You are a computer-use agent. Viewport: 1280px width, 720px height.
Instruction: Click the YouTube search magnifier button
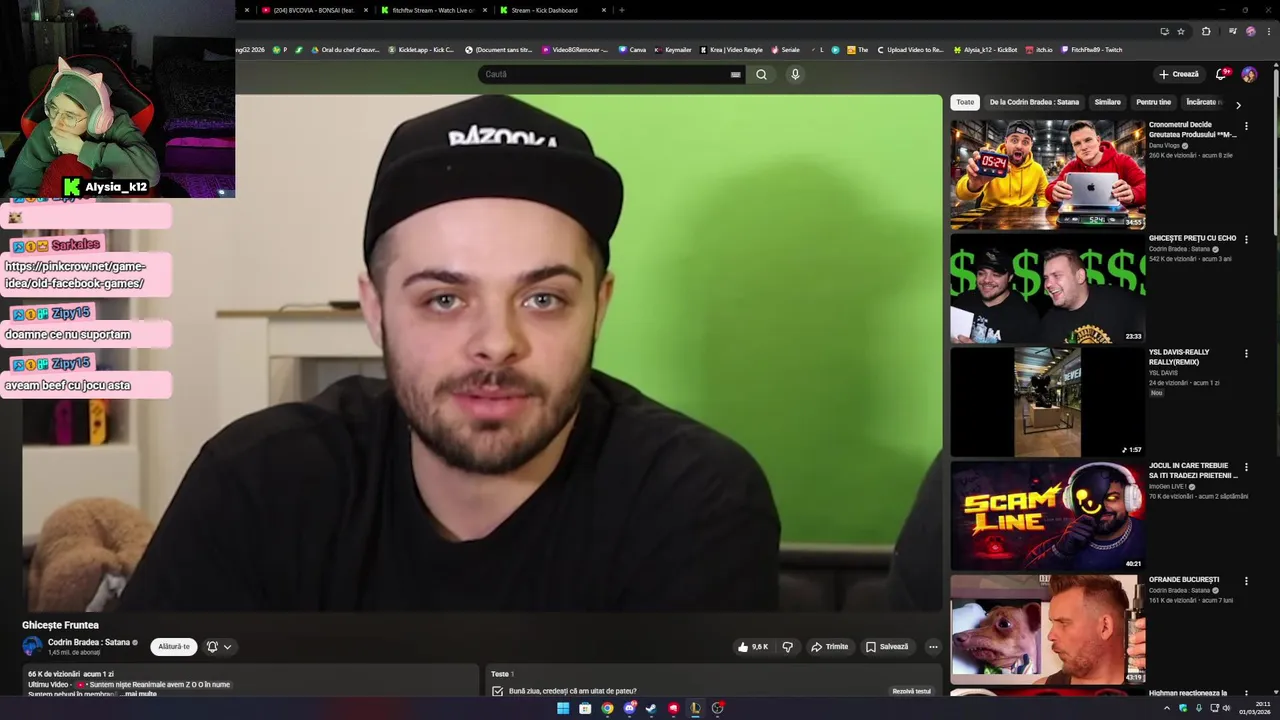point(761,74)
